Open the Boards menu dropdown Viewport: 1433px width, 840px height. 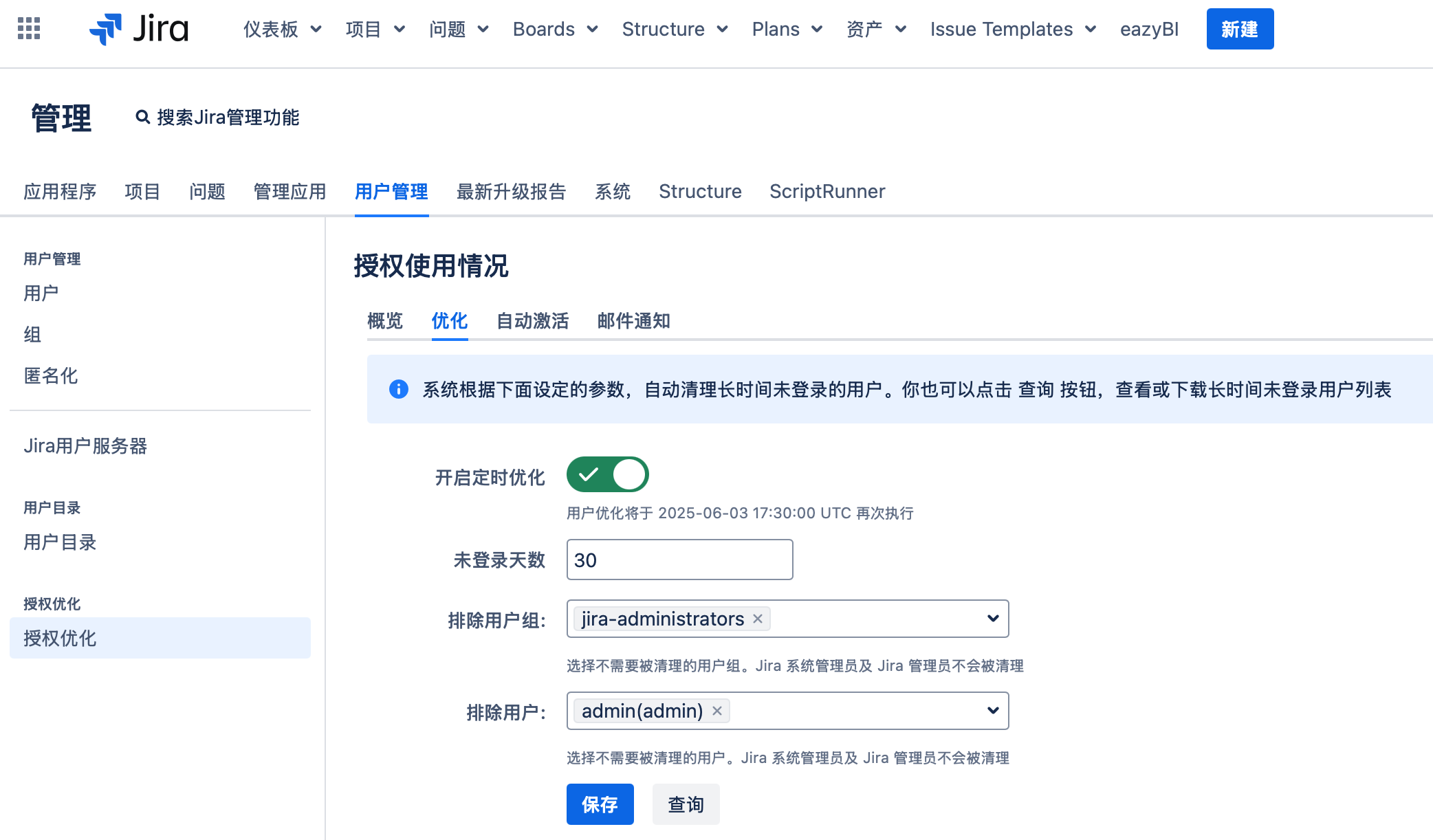[x=555, y=29]
